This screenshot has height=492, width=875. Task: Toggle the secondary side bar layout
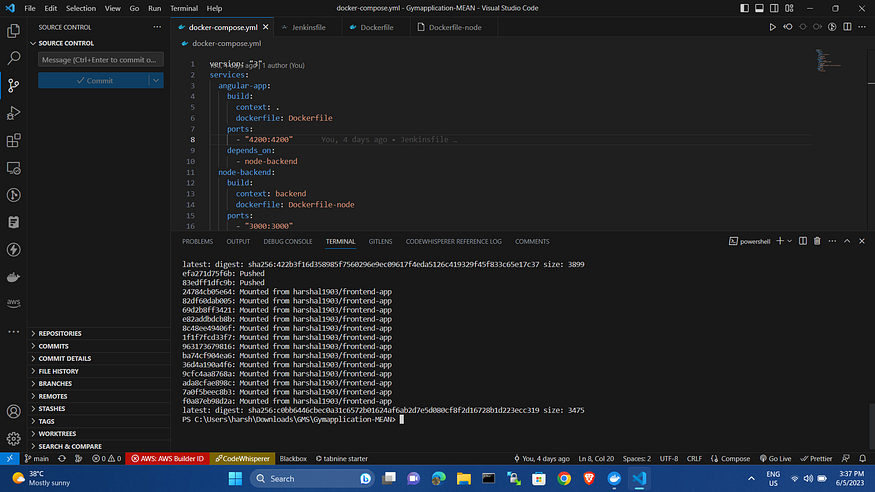point(774,8)
